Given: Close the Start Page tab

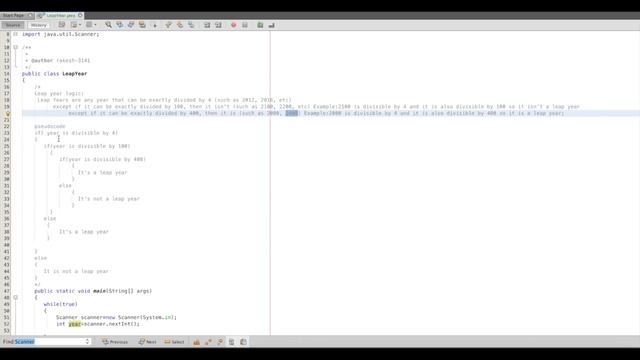Looking at the screenshot, I should pyautogui.click(x=30, y=16).
